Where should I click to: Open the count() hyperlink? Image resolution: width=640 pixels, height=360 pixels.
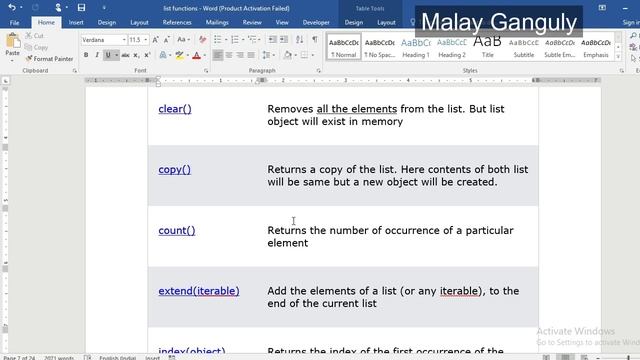[x=177, y=230]
